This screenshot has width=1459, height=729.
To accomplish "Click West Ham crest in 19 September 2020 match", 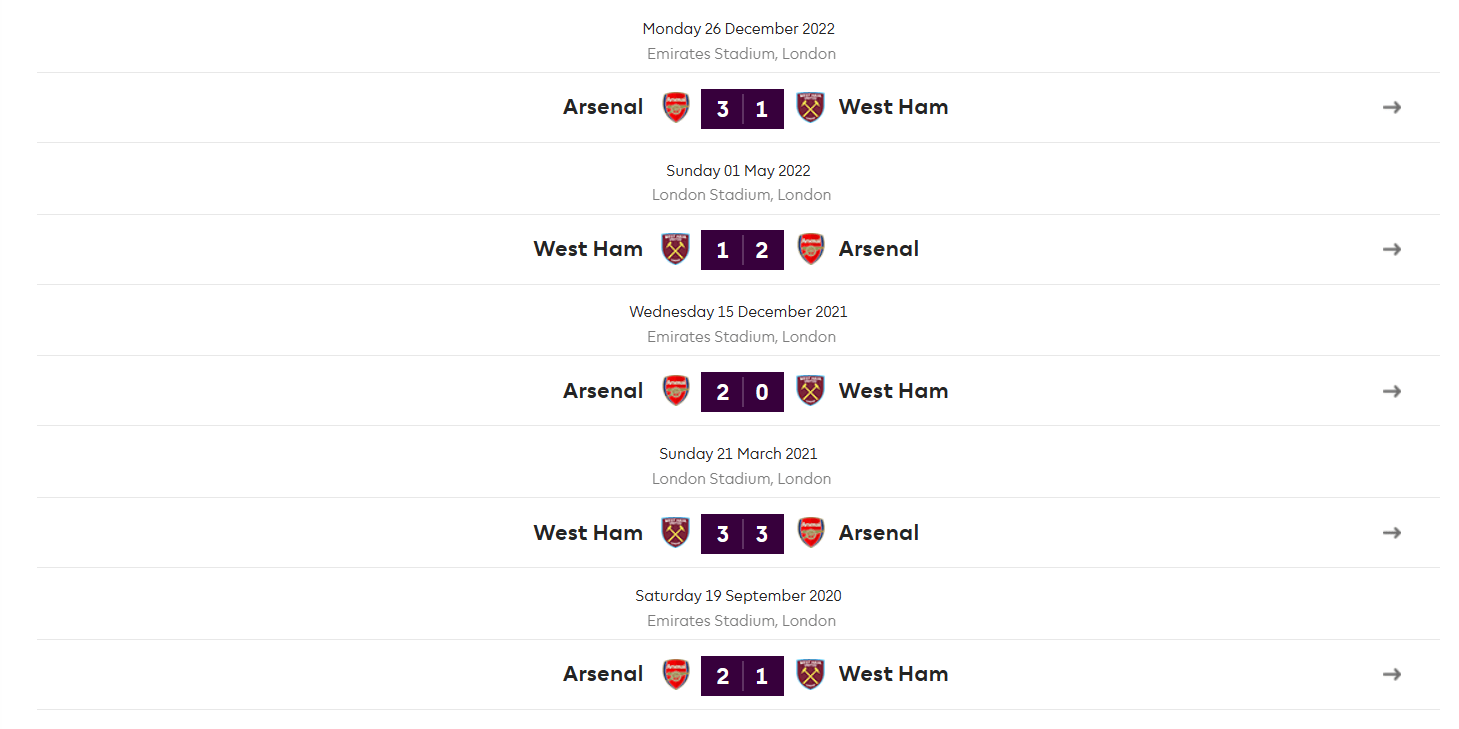I will [810, 674].
